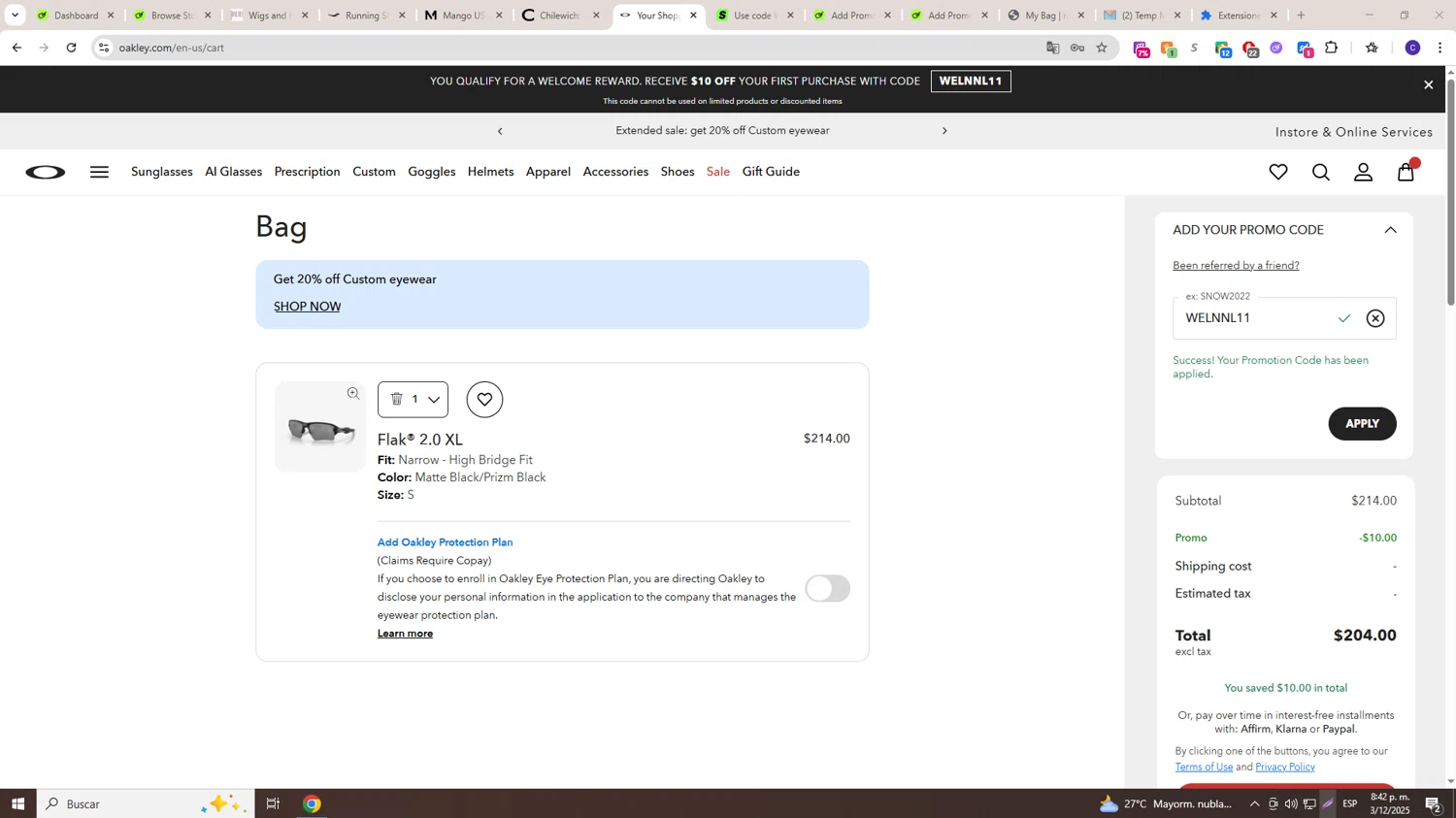The image size is (1456, 818).
Task: Click Flak 2.0 XL sunglasses thumbnail
Action: pyautogui.click(x=320, y=429)
